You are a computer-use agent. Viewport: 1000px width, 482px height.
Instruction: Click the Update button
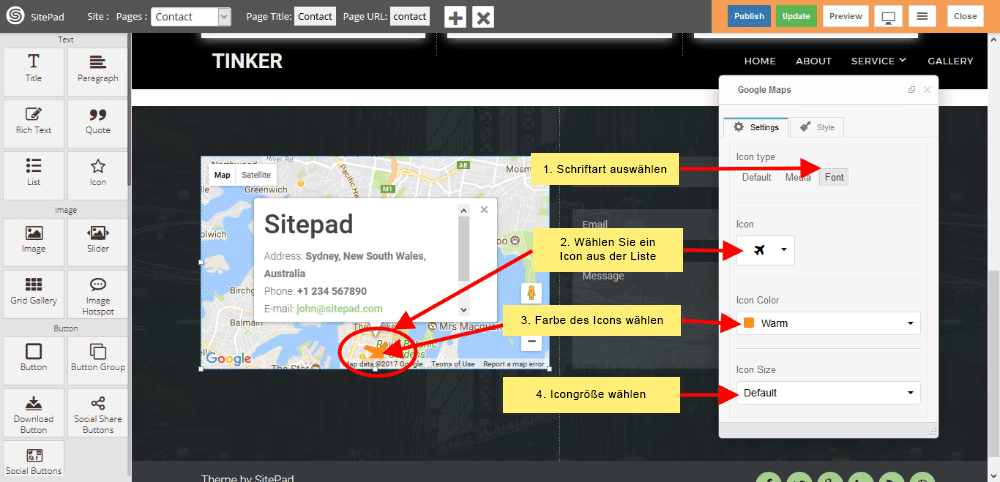click(796, 16)
